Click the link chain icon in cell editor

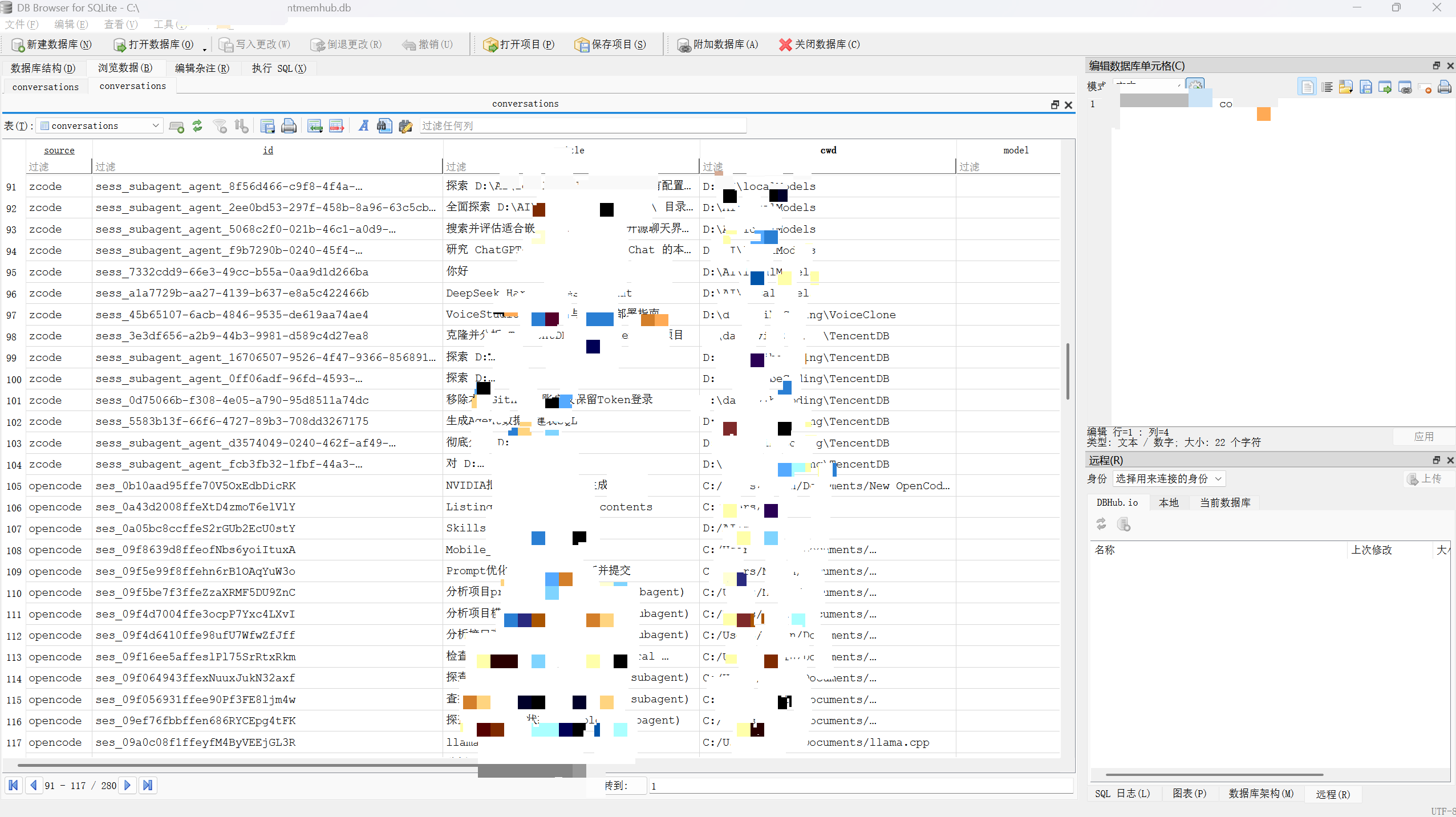pos(1405,87)
